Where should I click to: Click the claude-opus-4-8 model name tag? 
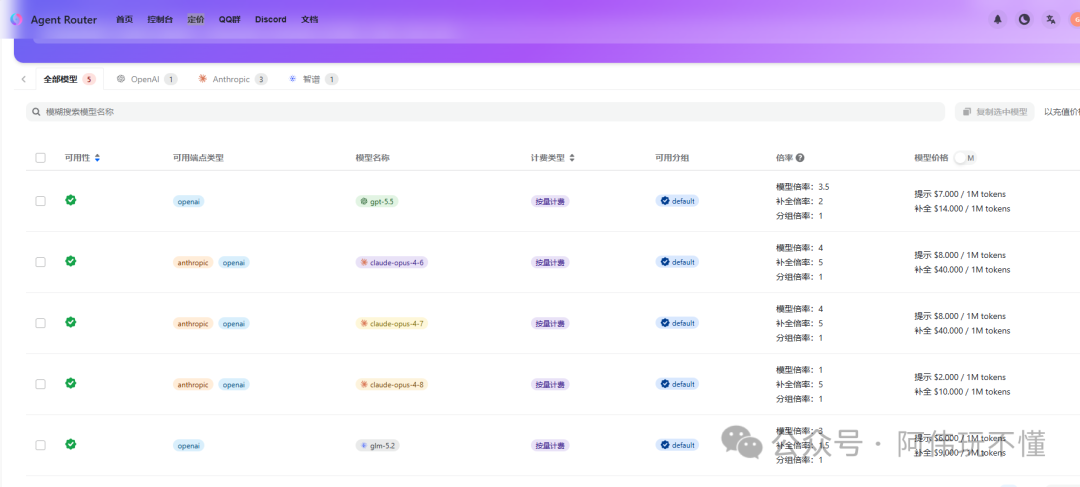click(392, 384)
